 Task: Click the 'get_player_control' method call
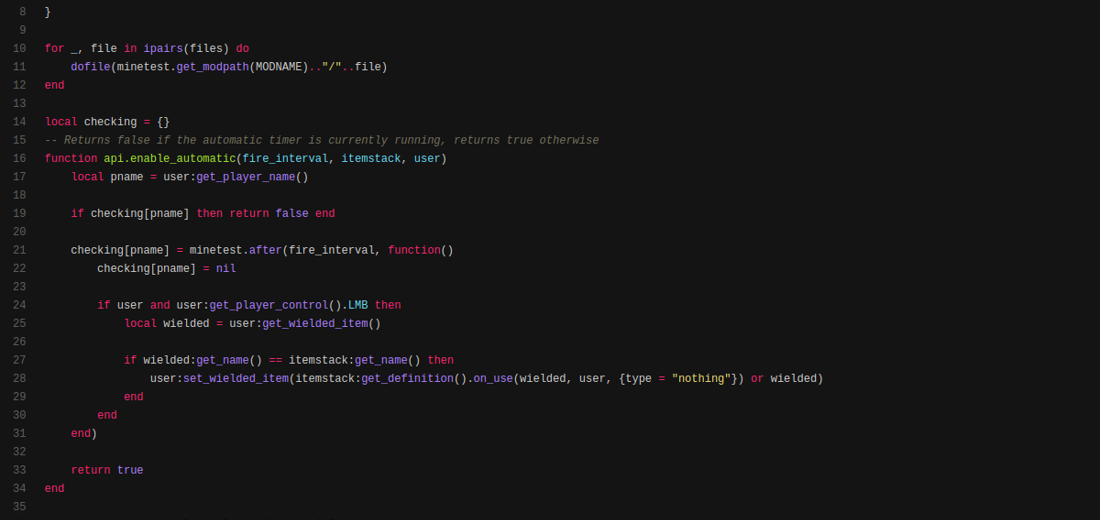(269, 305)
